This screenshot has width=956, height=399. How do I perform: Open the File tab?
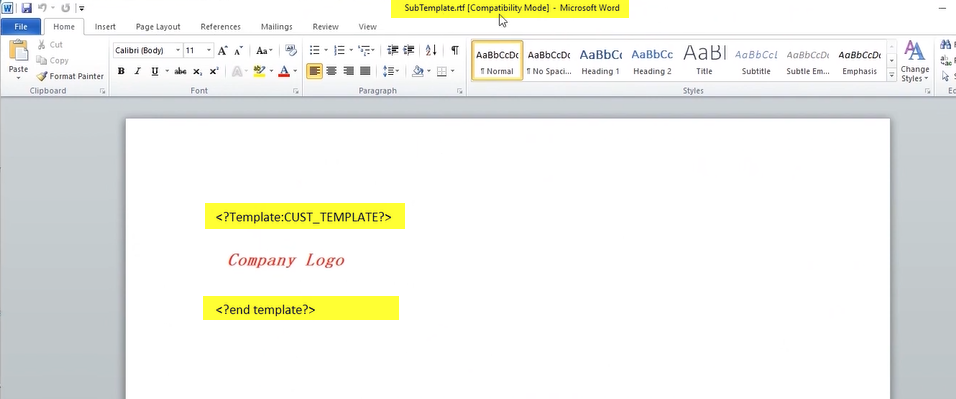[21, 27]
